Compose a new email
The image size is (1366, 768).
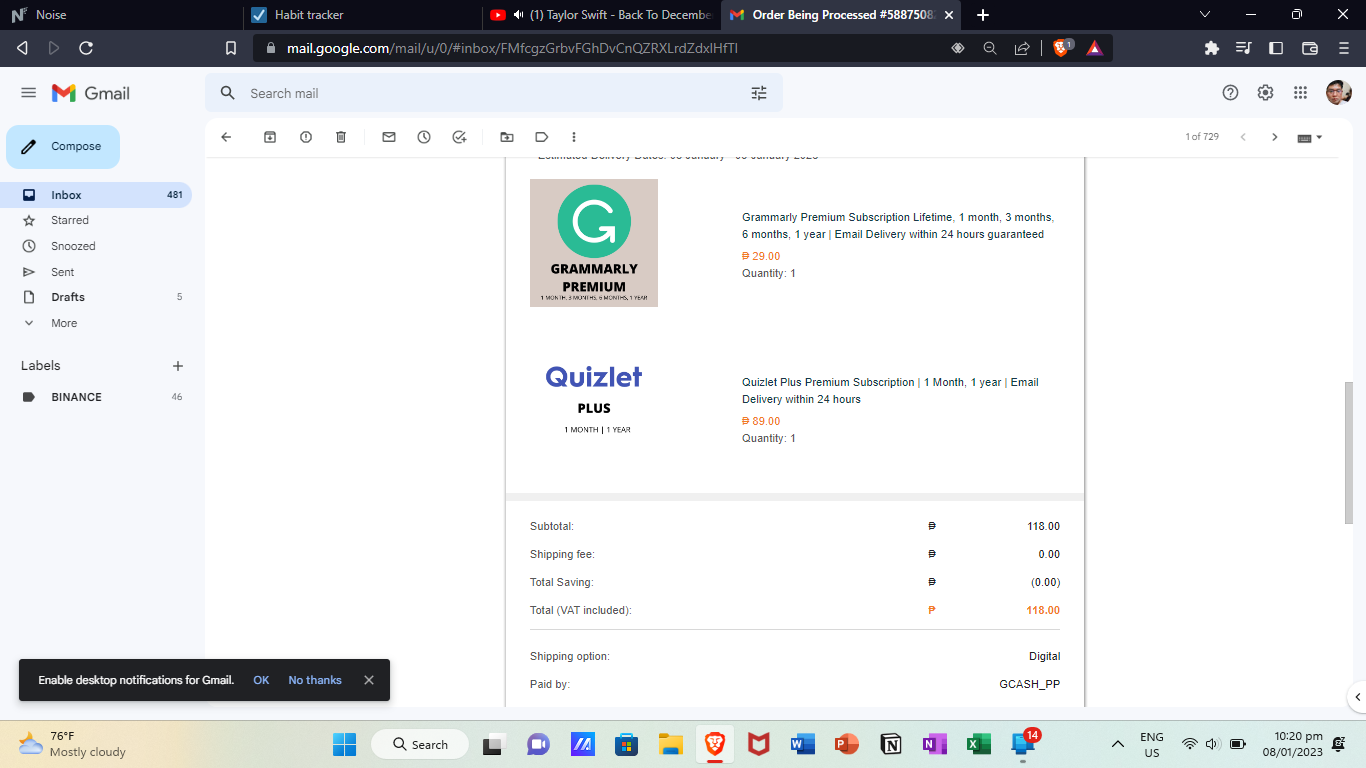coord(63,147)
